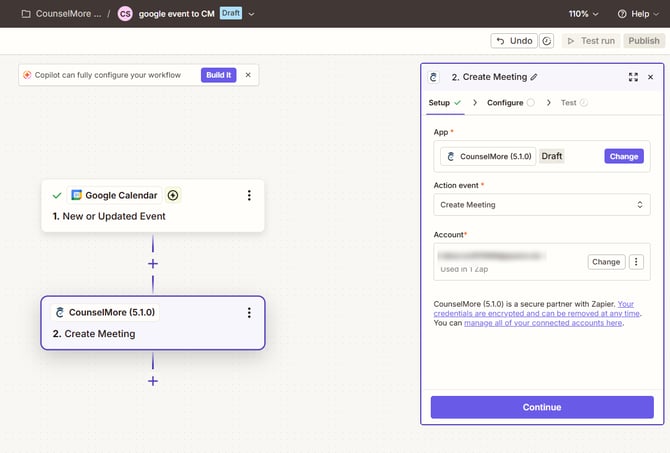Dismiss the Copilot banner
This screenshot has height=453, width=670.
248,75
